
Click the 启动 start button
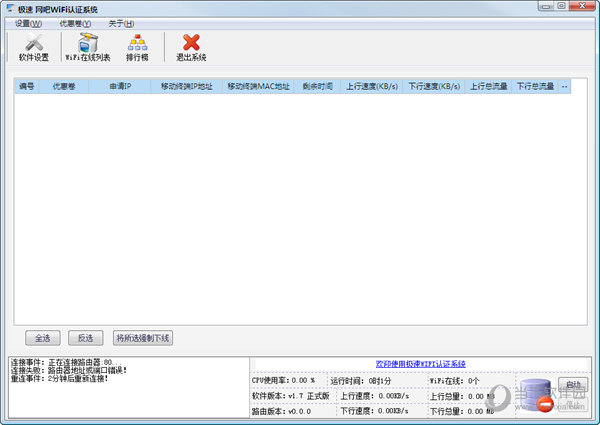click(x=573, y=384)
